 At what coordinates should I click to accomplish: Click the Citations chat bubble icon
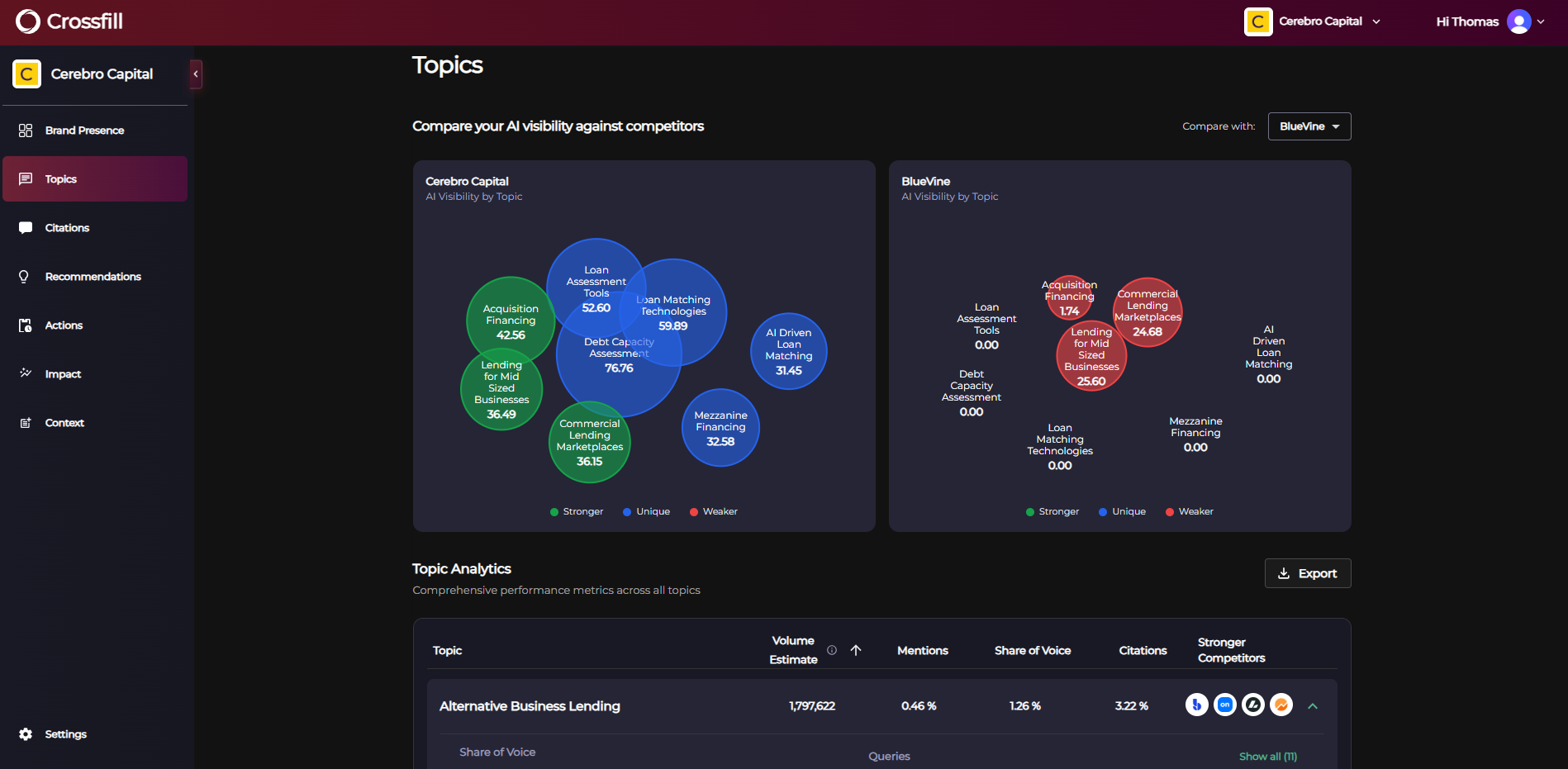click(26, 228)
